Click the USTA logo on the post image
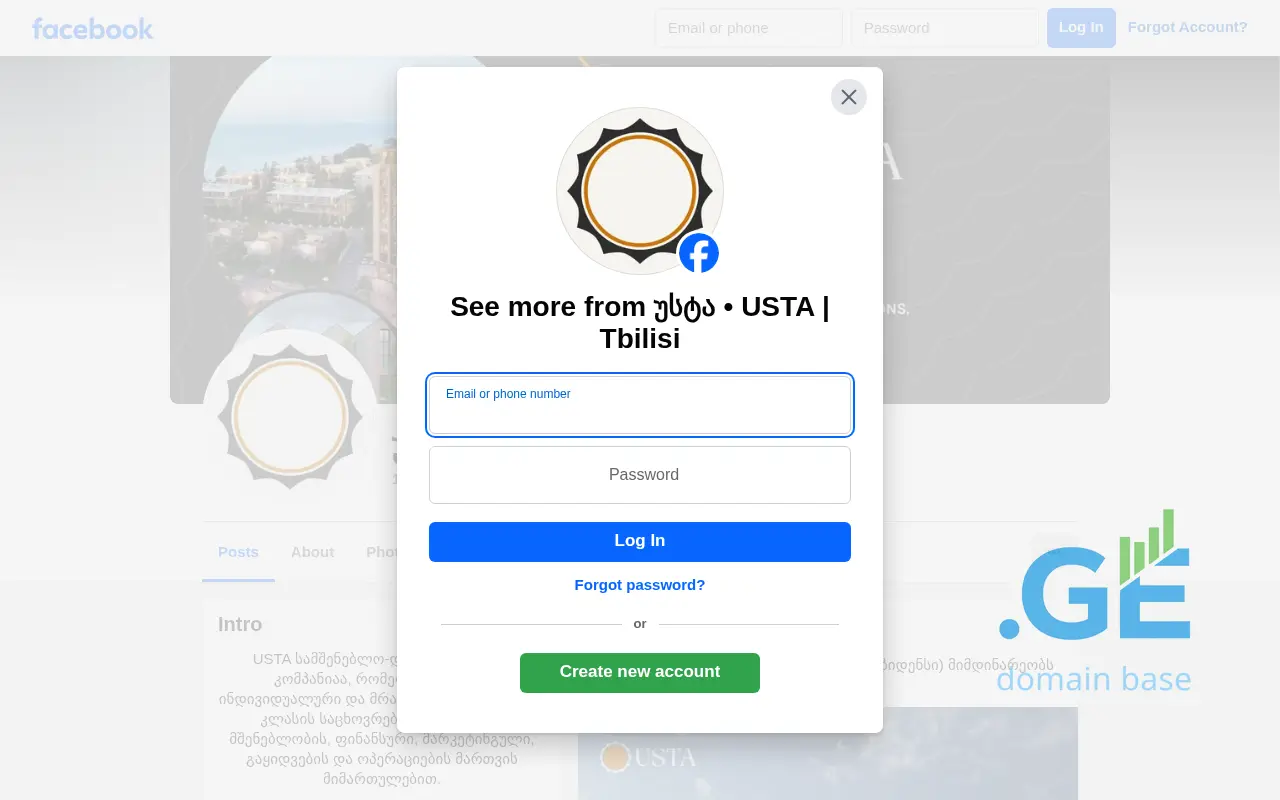Screen dimensions: 1280x800 [x=648, y=757]
